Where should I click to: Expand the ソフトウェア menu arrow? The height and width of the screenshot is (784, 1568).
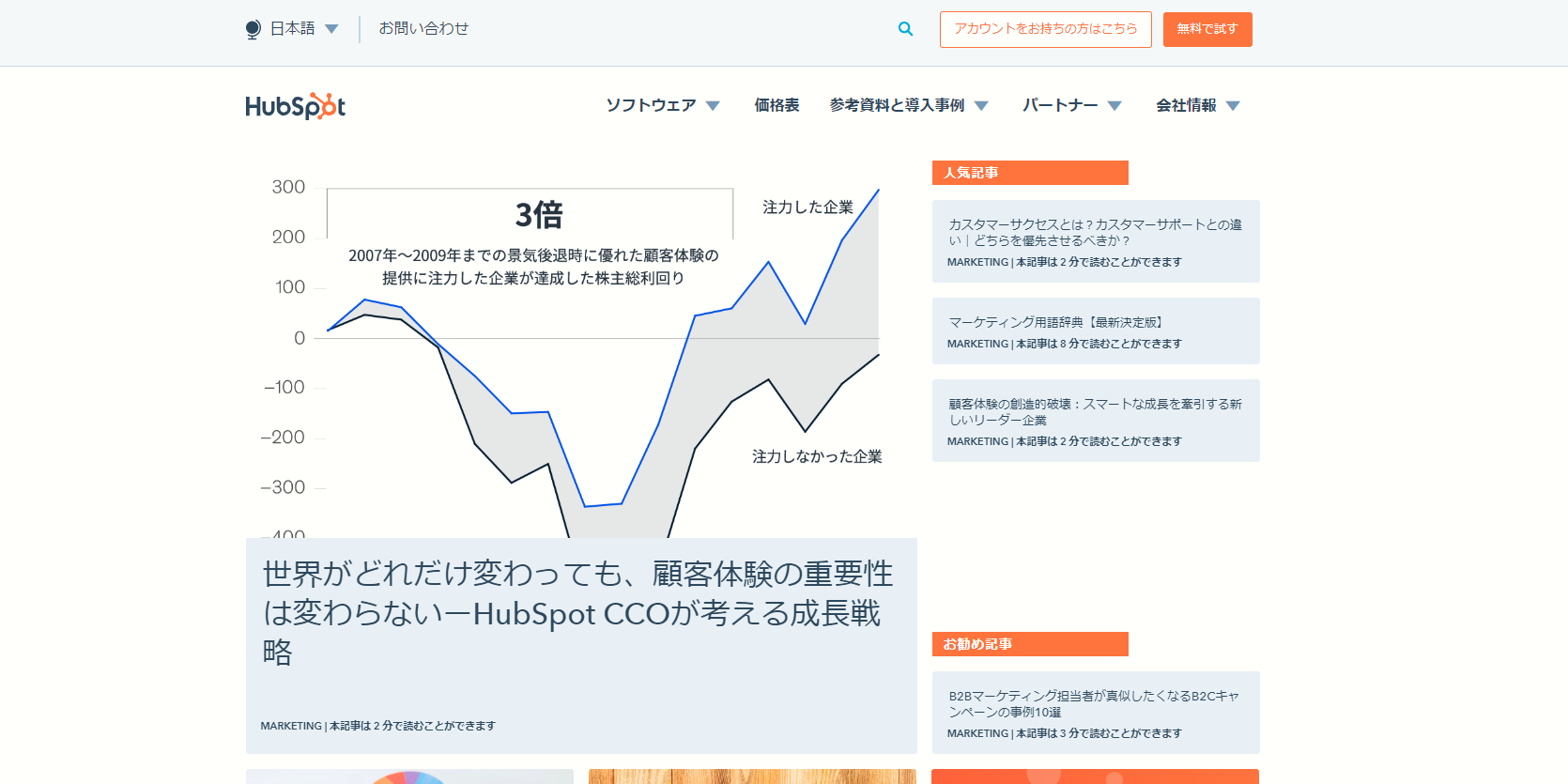[x=713, y=106]
